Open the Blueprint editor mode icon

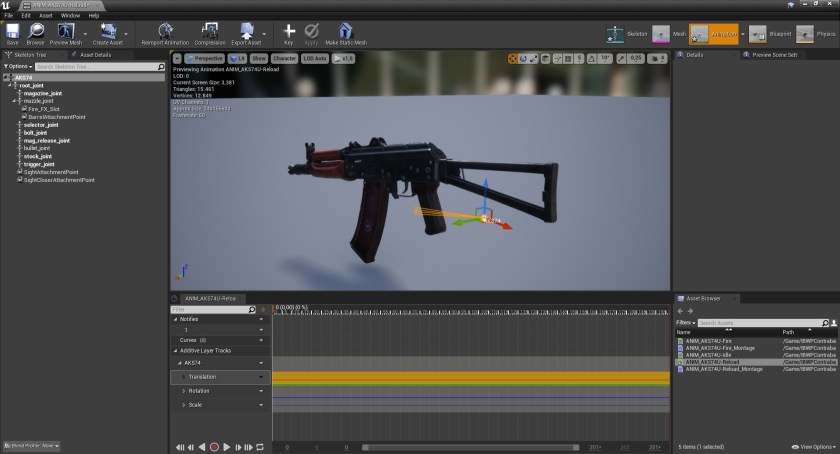click(758, 34)
